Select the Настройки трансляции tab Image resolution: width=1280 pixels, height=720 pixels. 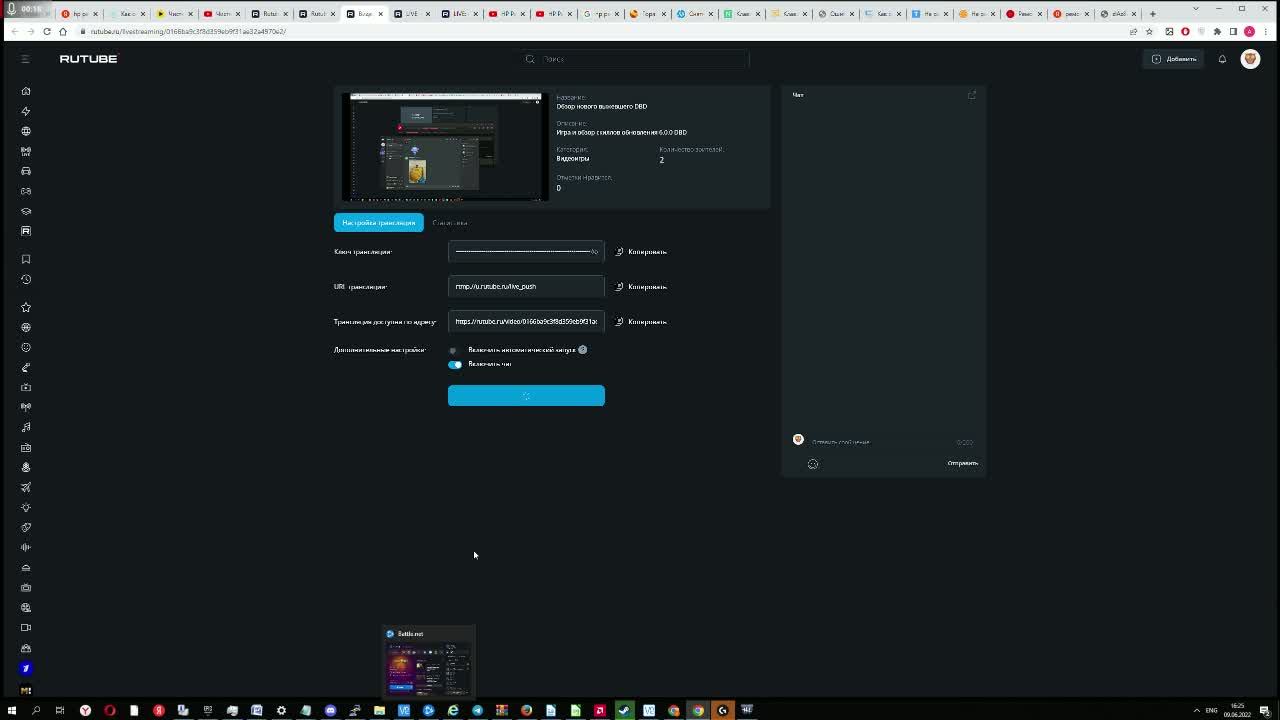pos(379,222)
